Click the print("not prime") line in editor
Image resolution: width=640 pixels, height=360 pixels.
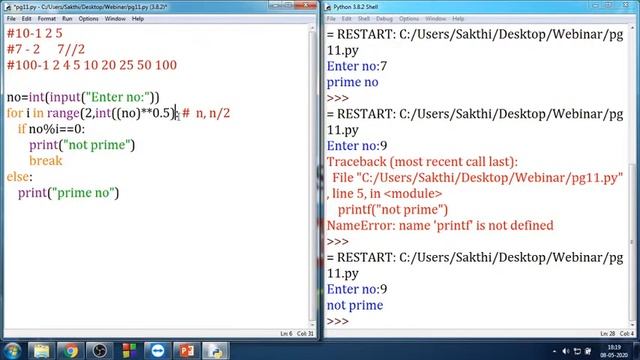click(82, 145)
